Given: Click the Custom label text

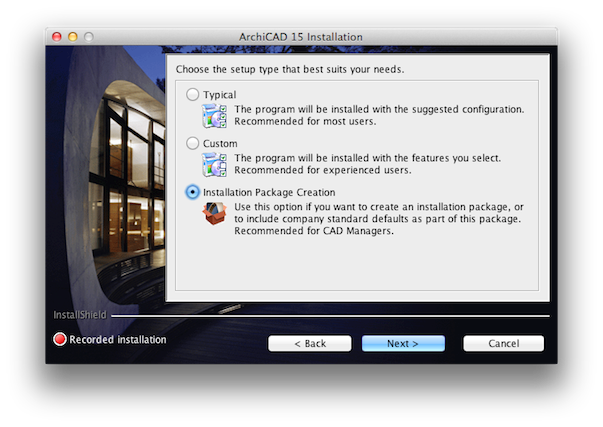Looking at the screenshot, I should tap(220, 143).
